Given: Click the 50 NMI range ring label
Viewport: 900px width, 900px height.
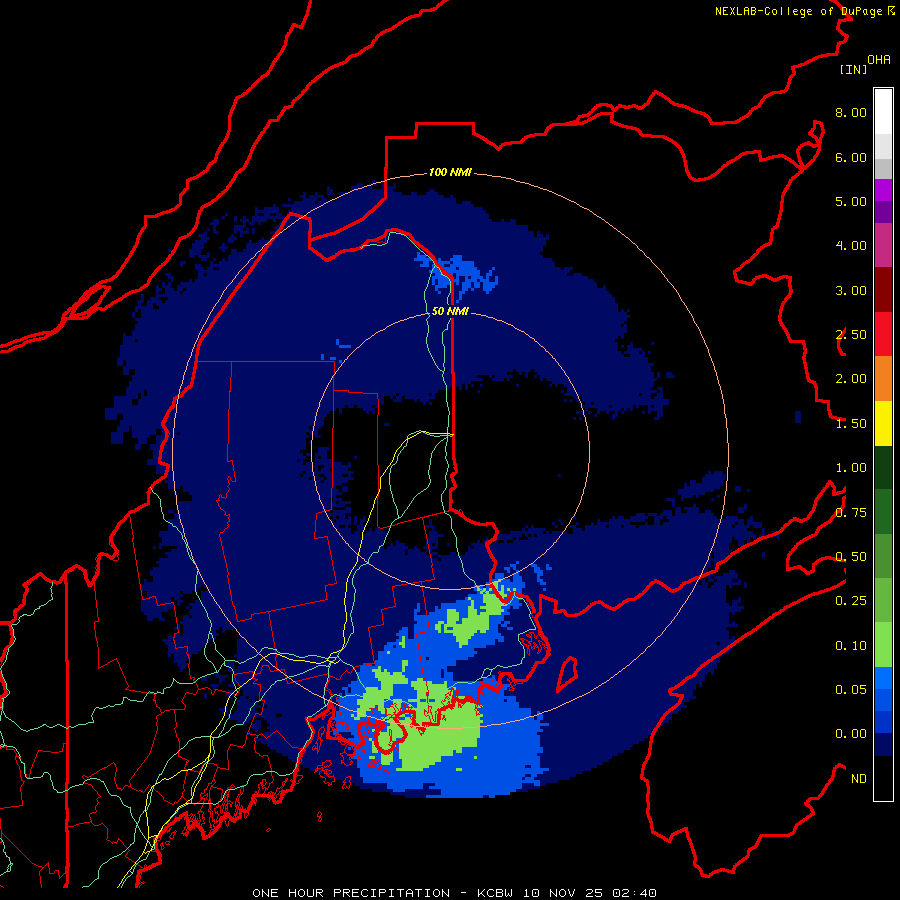Looking at the screenshot, I should coord(450,311).
